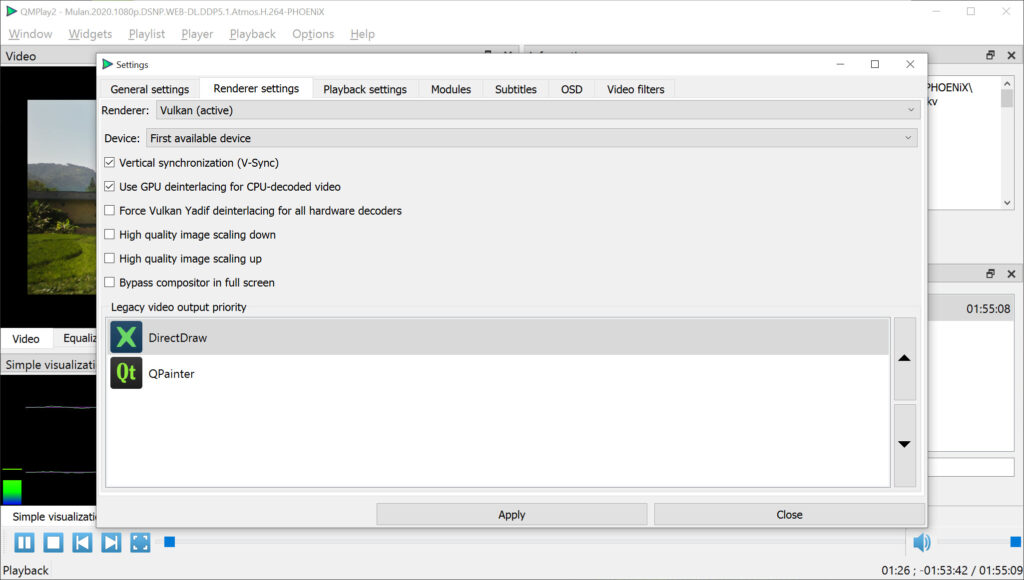Check Force Vulkan Yadif deinterlacing option
Image resolution: width=1024 pixels, height=580 pixels.
(109, 210)
